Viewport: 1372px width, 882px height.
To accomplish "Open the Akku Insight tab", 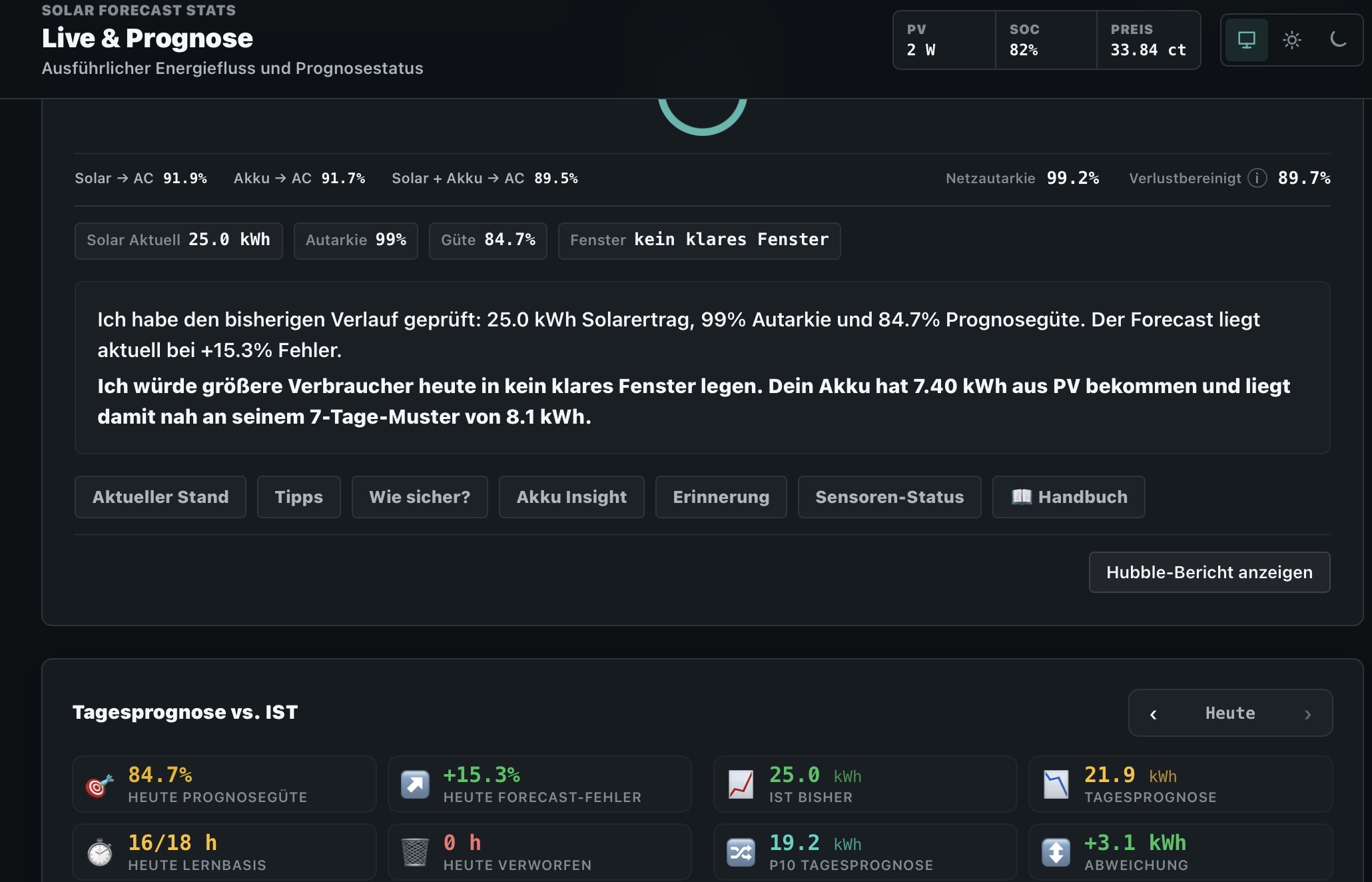I will (x=571, y=497).
